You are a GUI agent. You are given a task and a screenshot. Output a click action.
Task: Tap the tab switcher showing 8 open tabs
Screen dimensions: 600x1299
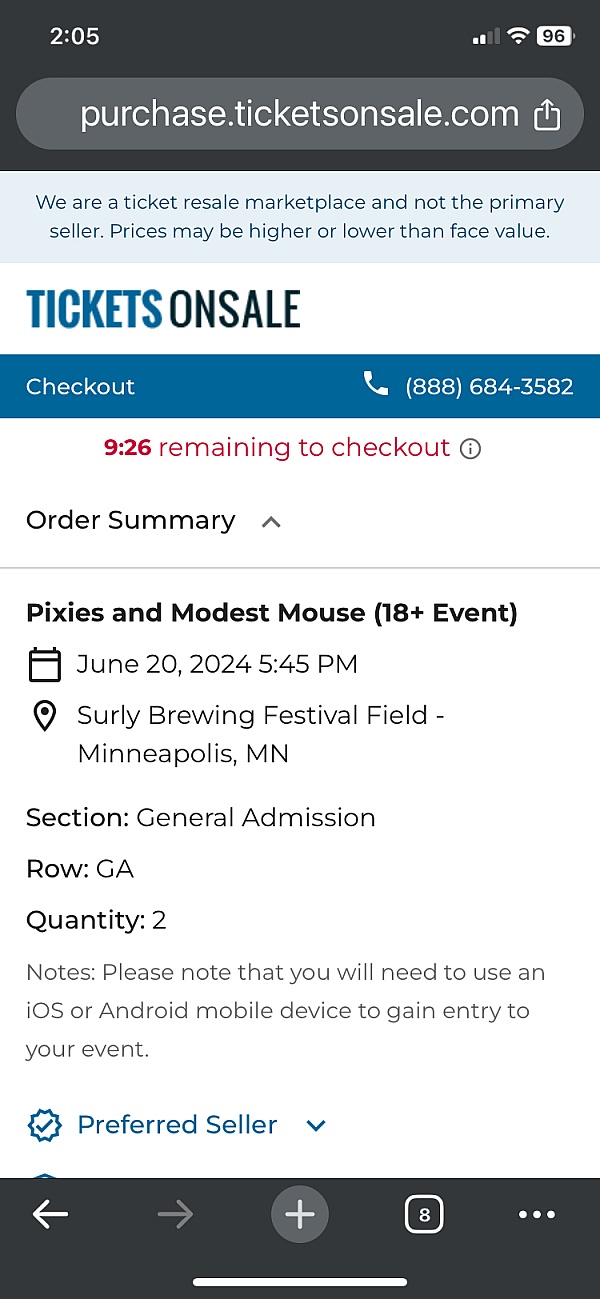pos(424,1214)
